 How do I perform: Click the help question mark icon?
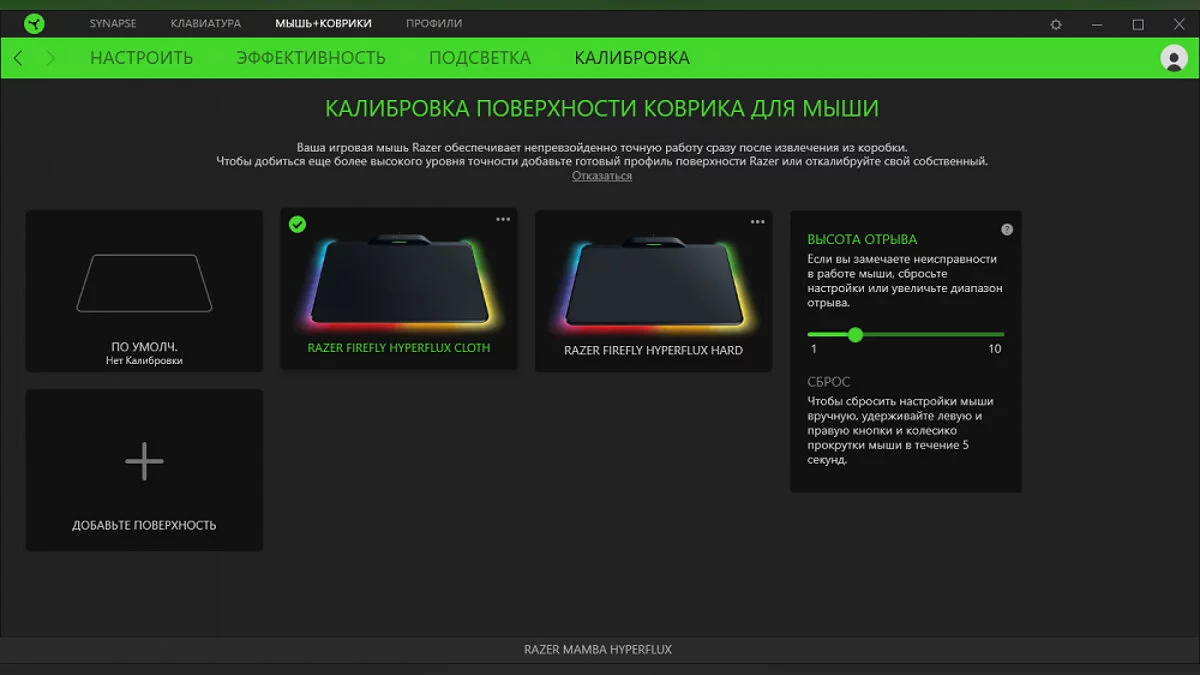click(1007, 229)
